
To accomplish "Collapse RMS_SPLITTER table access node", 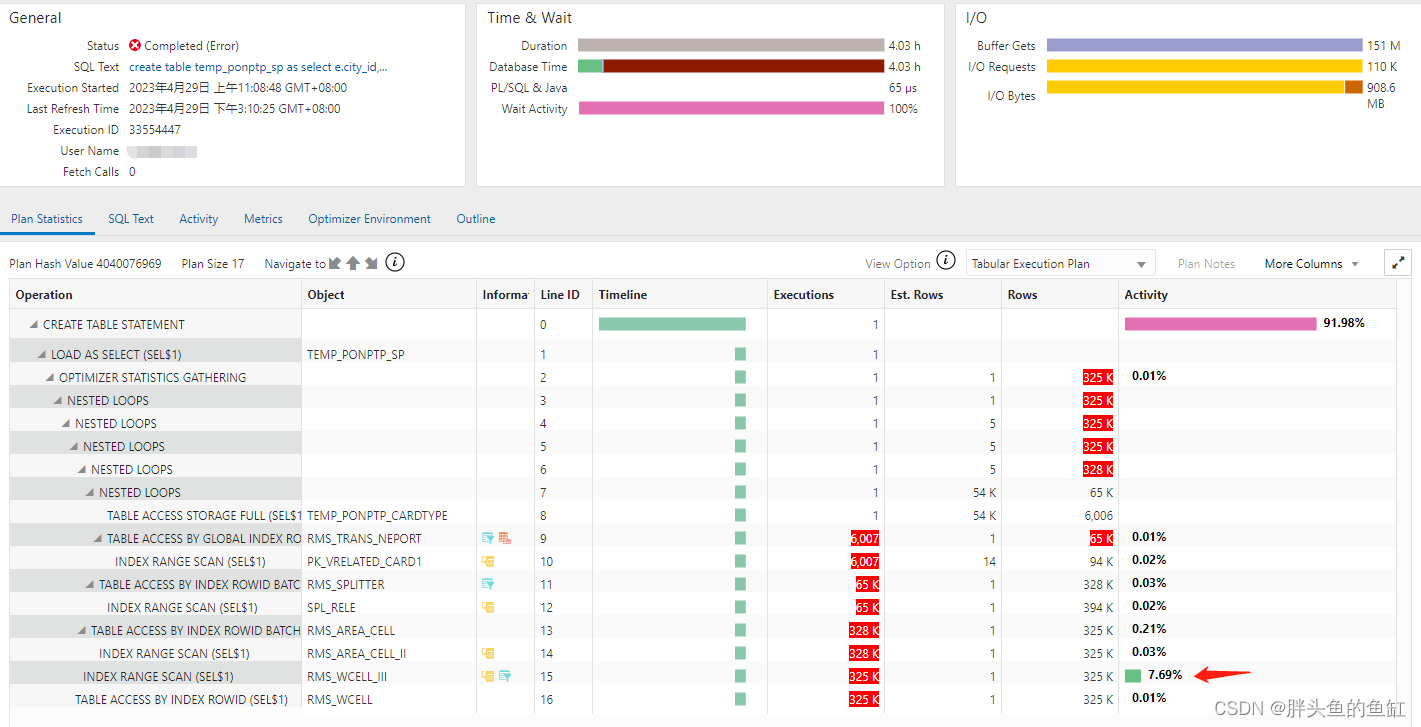I will pyautogui.click(x=90, y=584).
